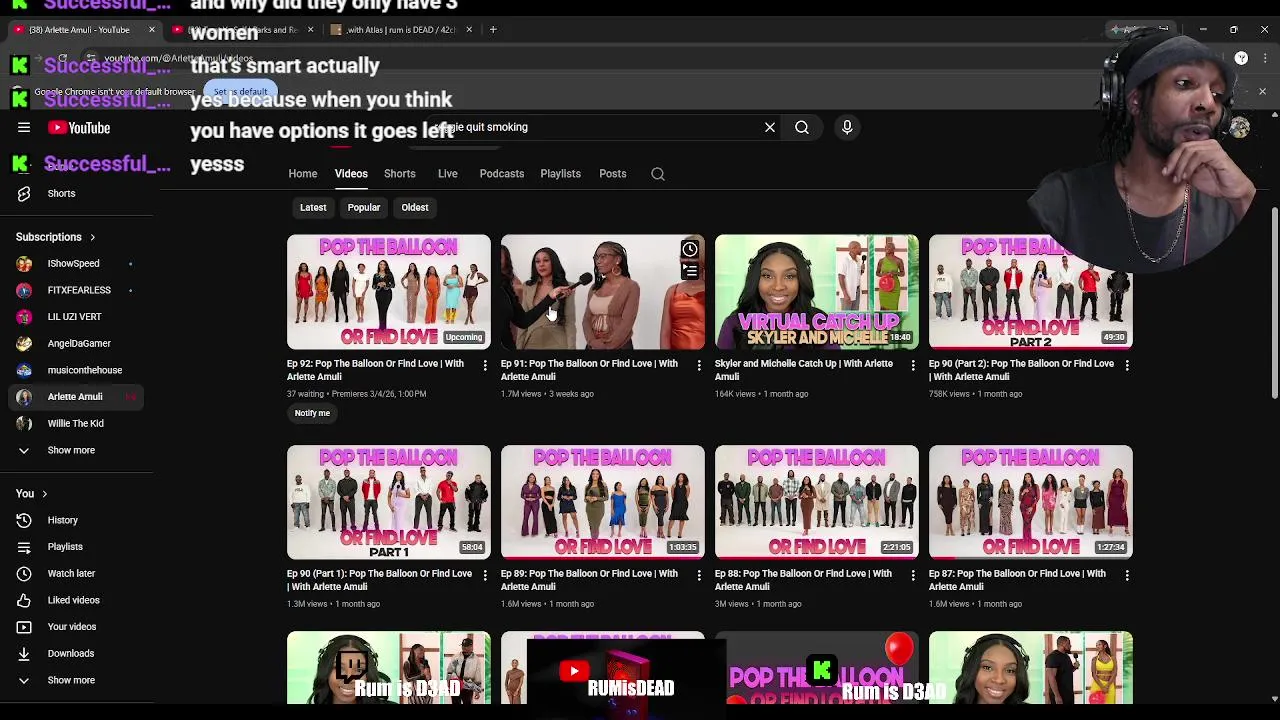The width and height of the screenshot is (1280, 720).
Task: Open the YouTube hamburger guide menu
Action: [24, 127]
